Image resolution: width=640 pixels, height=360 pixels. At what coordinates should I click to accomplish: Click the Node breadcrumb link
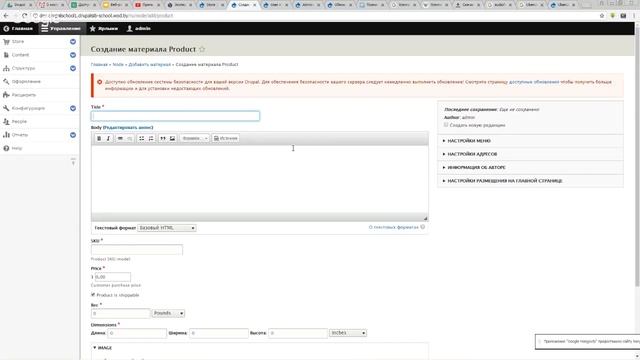pyautogui.click(x=118, y=64)
